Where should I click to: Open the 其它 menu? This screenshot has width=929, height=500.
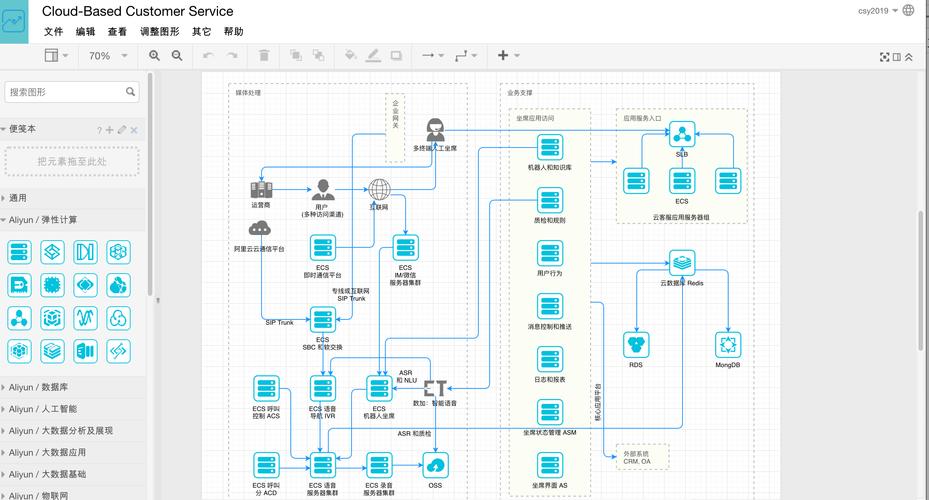click(x=201, y=31)
